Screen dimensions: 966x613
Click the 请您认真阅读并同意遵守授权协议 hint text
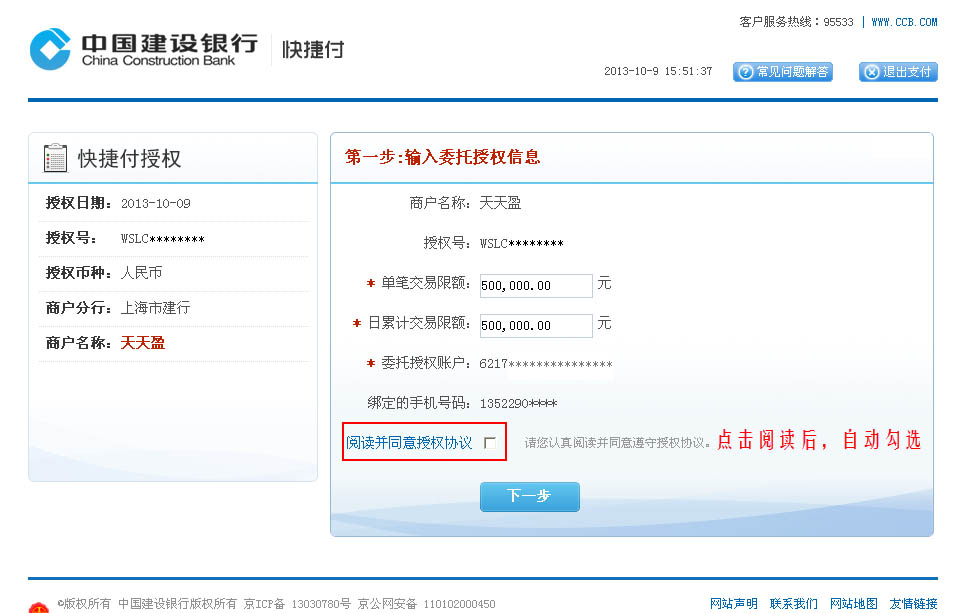(x=617, y=442)
